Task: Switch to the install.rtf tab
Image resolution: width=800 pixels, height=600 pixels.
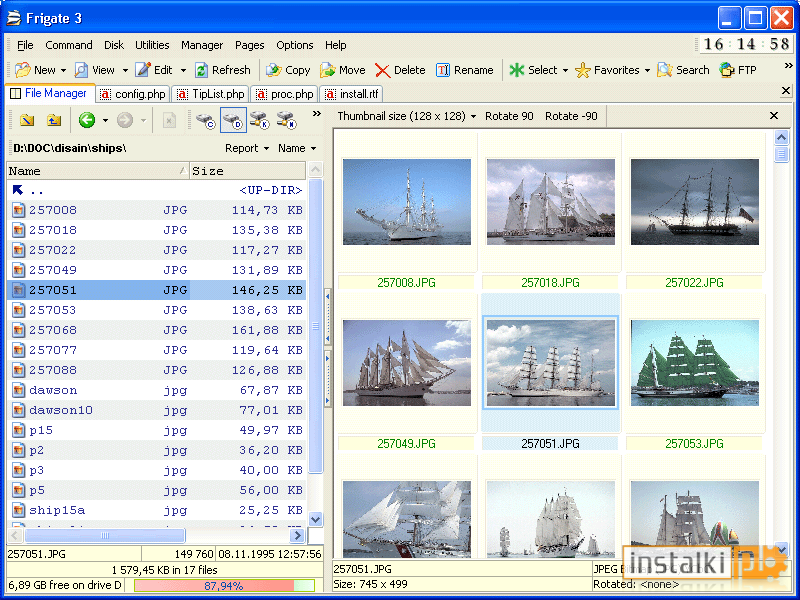Action: pyautogui.click(x=352, y=94)
